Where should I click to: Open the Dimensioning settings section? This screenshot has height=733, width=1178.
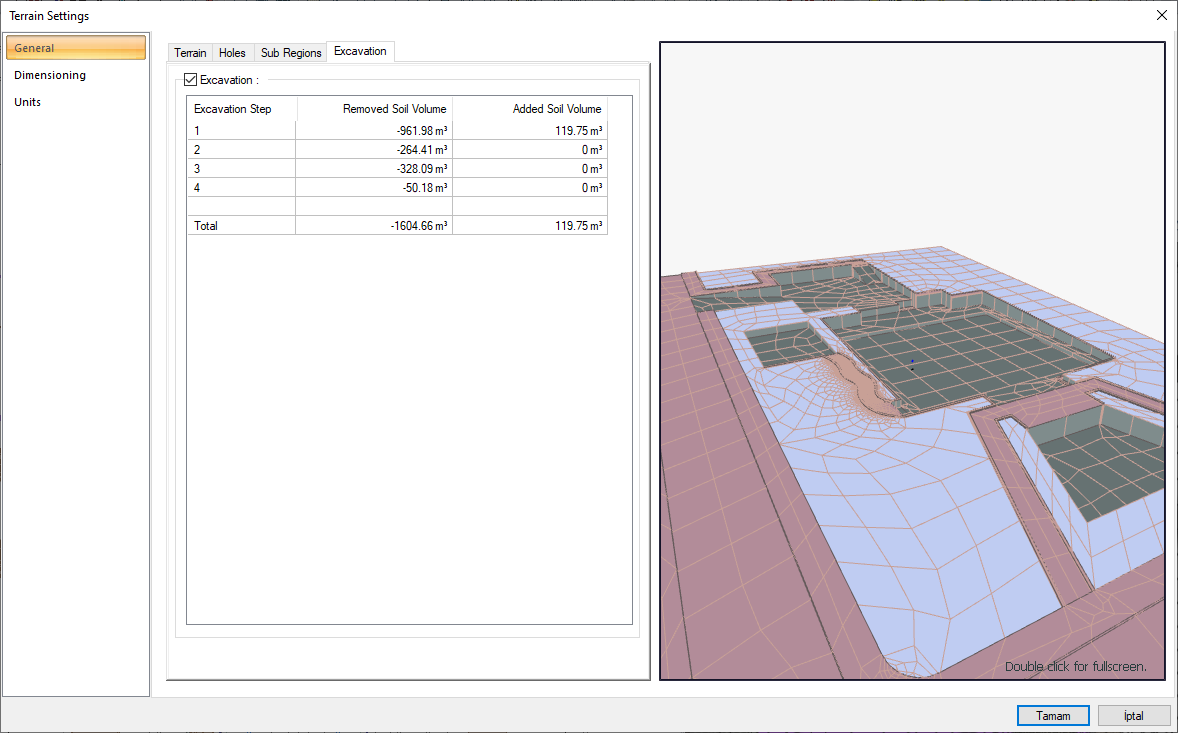point(48,74)
